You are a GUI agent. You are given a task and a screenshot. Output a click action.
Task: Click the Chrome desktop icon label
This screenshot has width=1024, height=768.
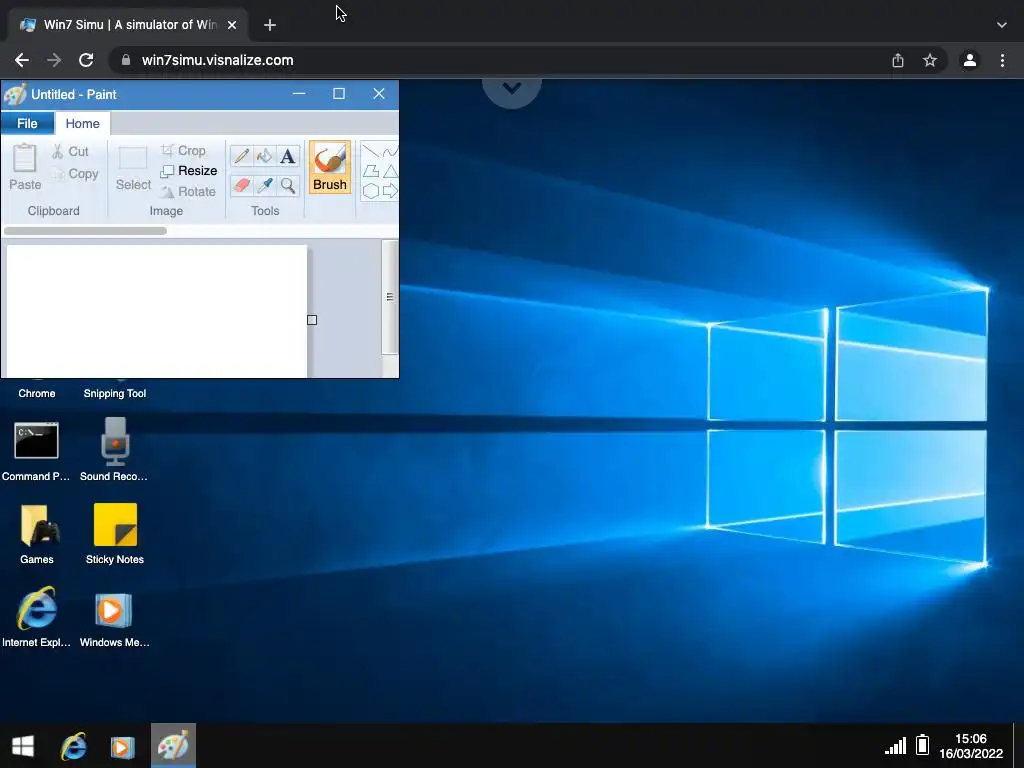(x=37, y=393)
